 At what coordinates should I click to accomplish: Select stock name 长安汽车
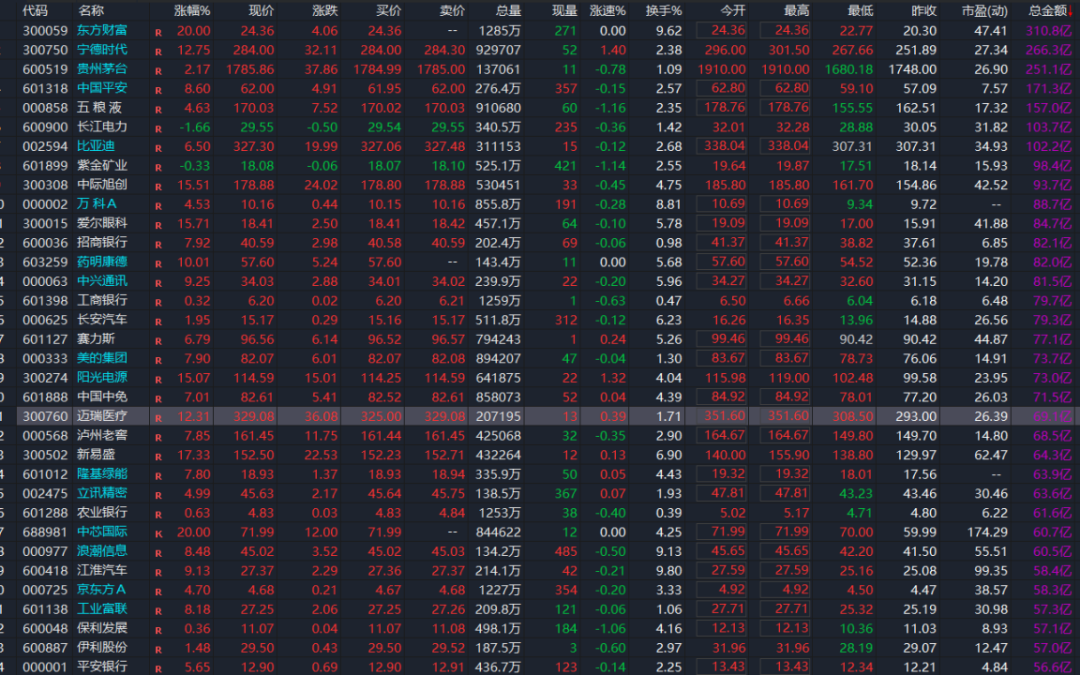102,320
